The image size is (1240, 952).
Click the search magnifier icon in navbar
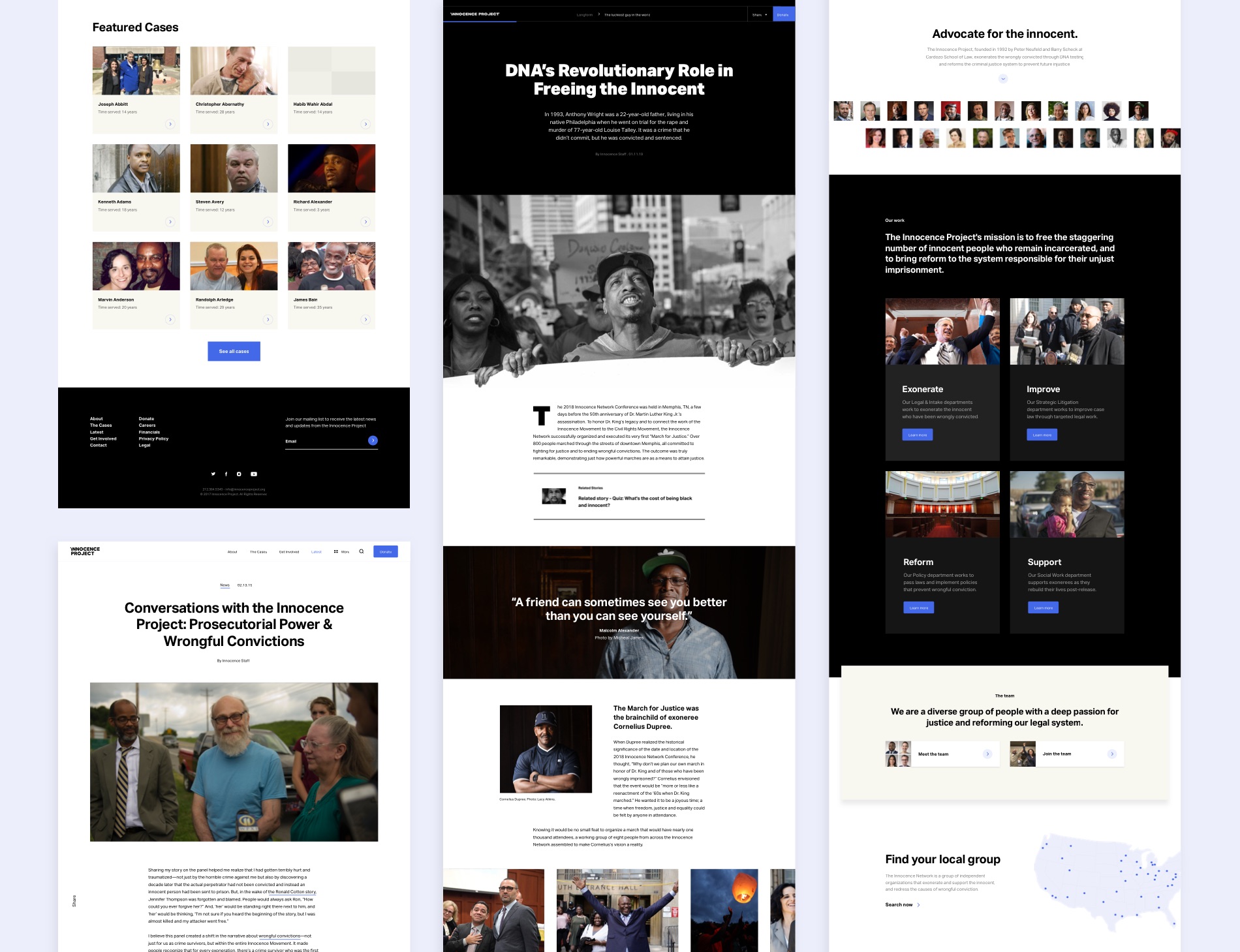[x=362, y=551]
